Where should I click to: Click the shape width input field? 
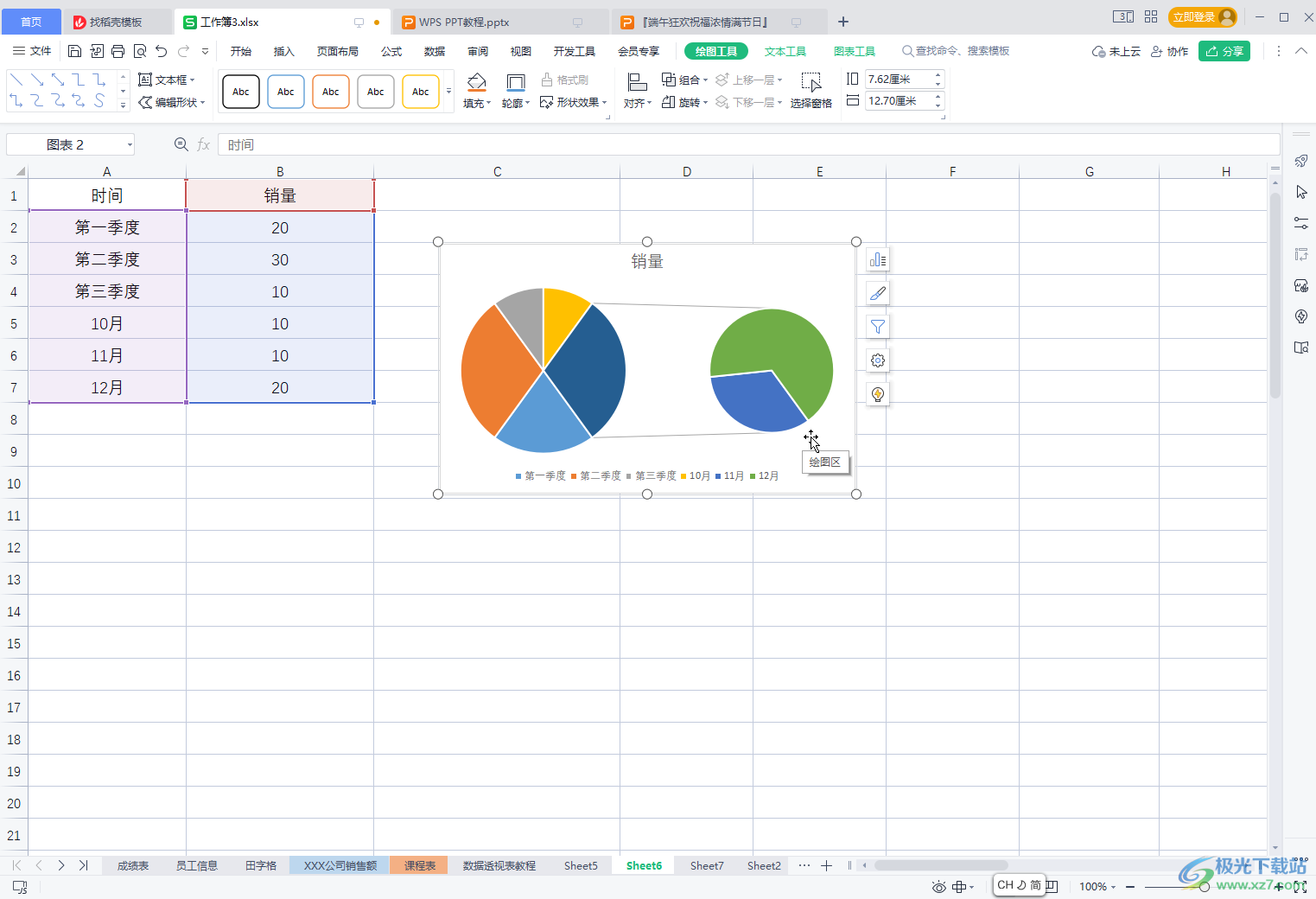point(899,101)
